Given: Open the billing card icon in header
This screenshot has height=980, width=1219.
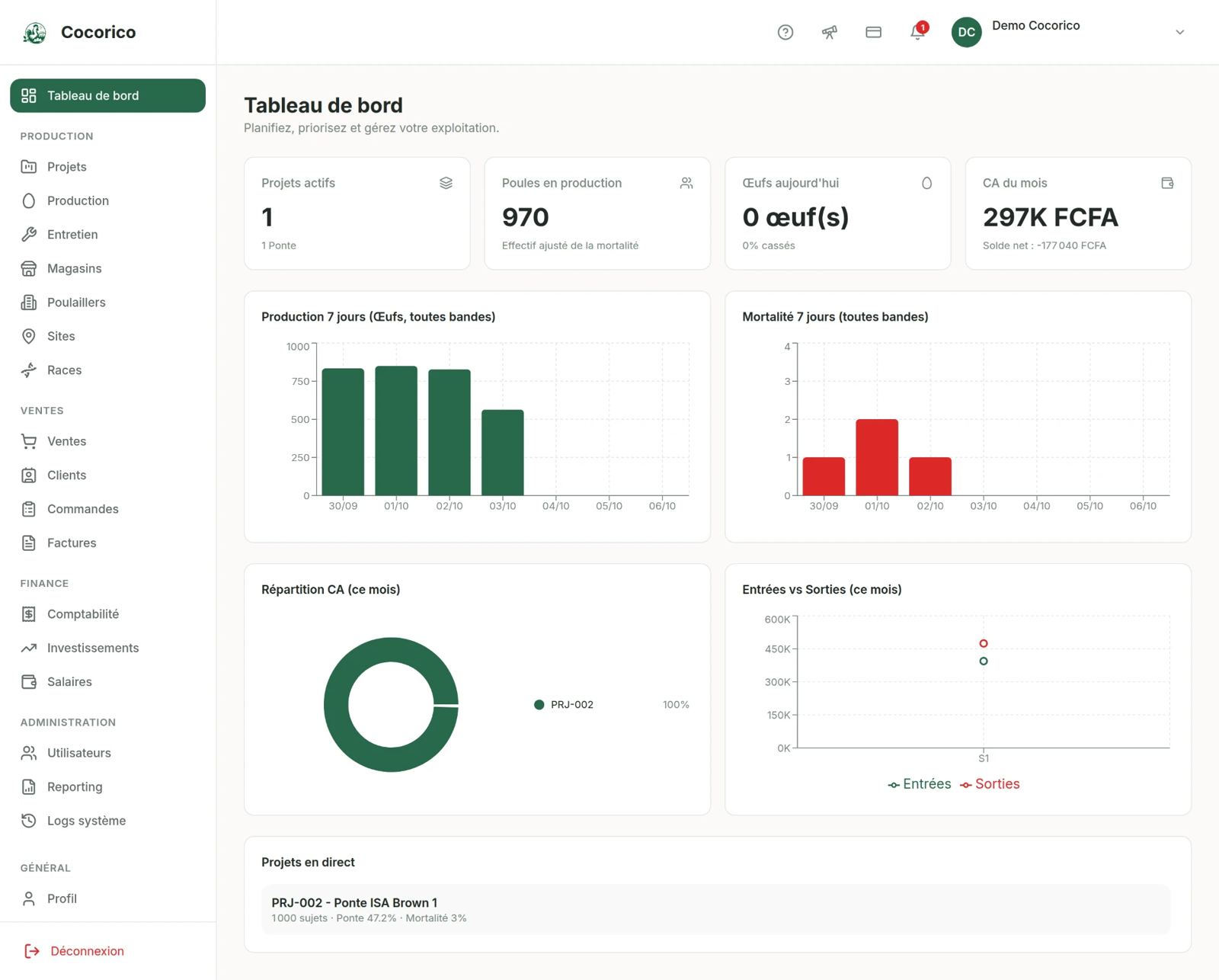Looking at the screenshot, I should [874, 32].
